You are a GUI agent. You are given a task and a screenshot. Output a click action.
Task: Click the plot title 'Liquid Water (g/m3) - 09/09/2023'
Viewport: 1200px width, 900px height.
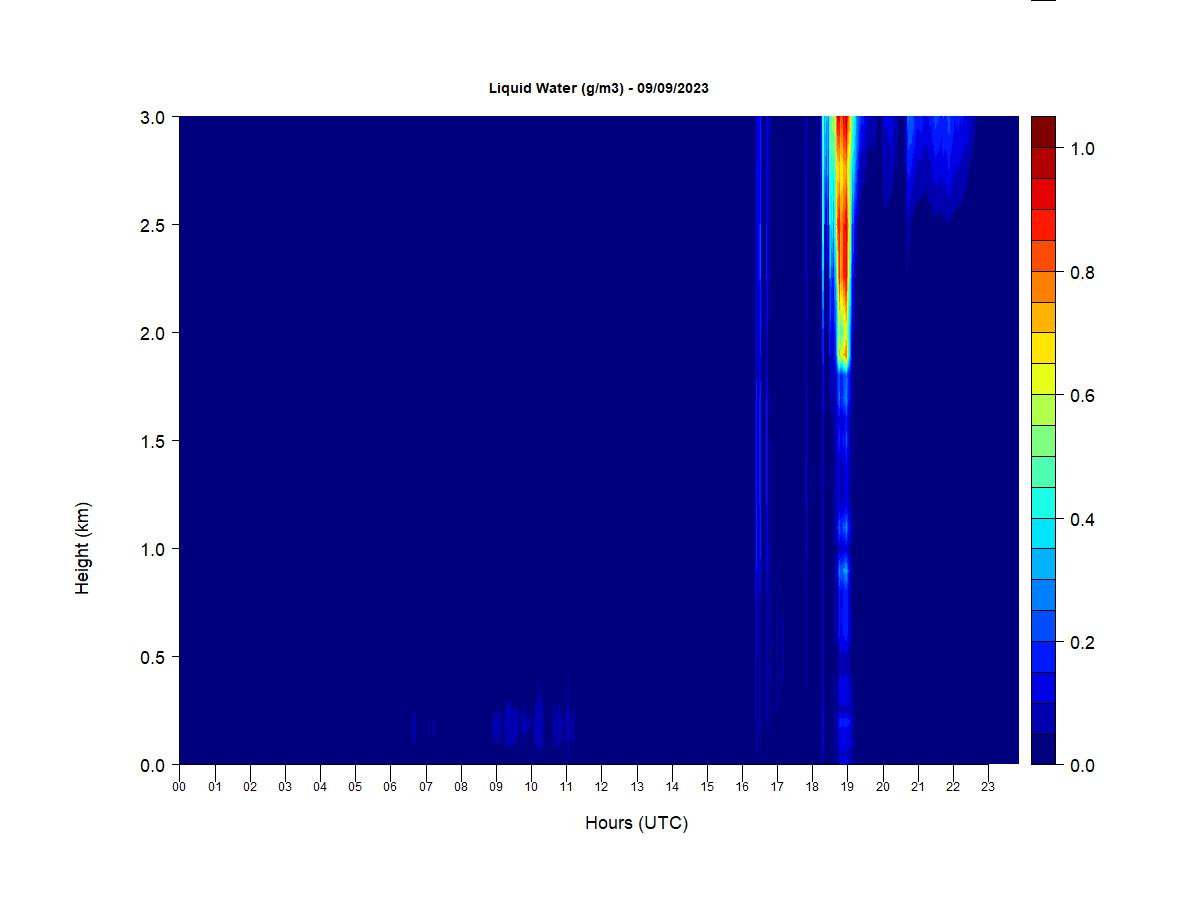pos(598,88)
